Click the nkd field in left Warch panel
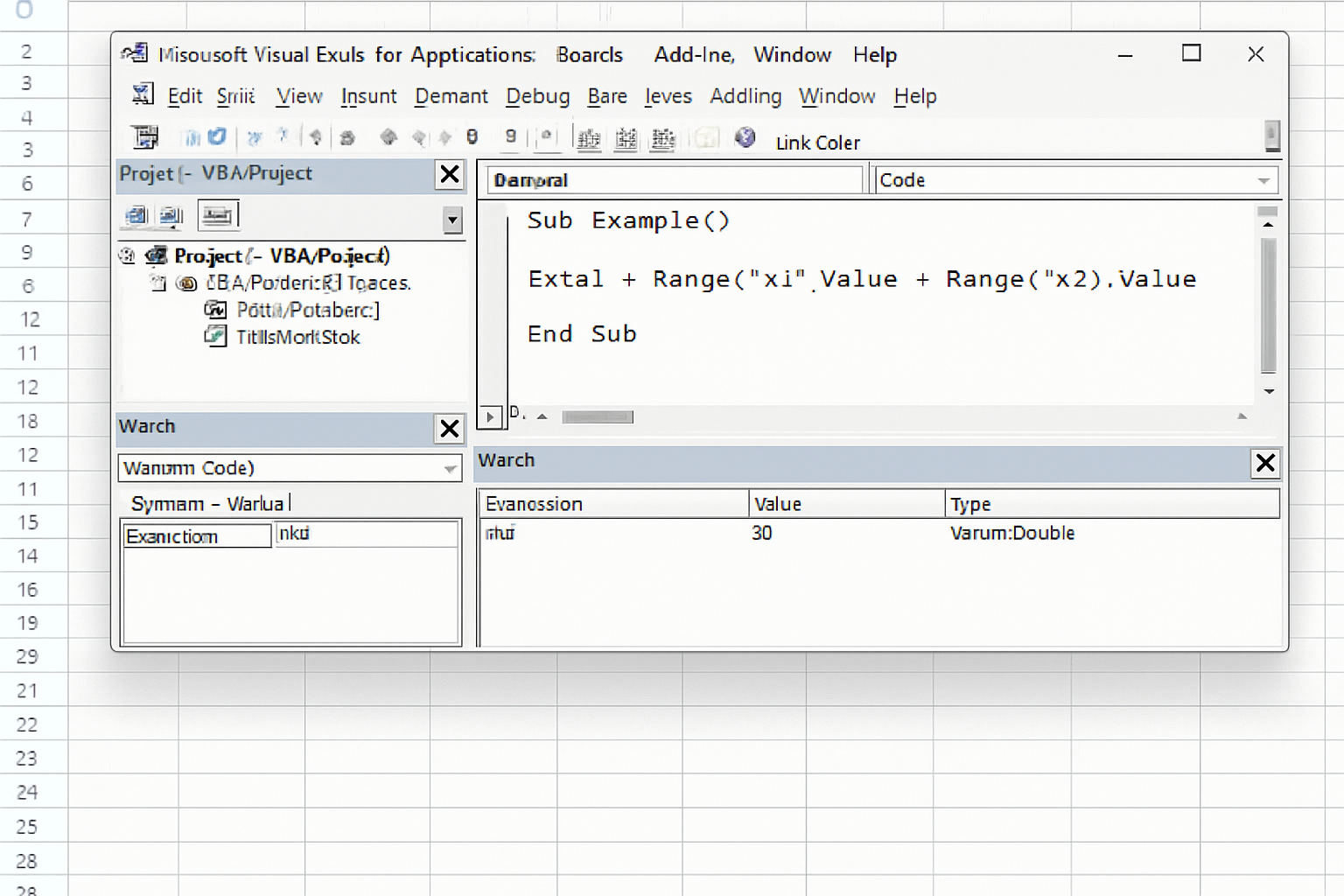This screenshot has height=896, width=1344. [x=367, y=534]
